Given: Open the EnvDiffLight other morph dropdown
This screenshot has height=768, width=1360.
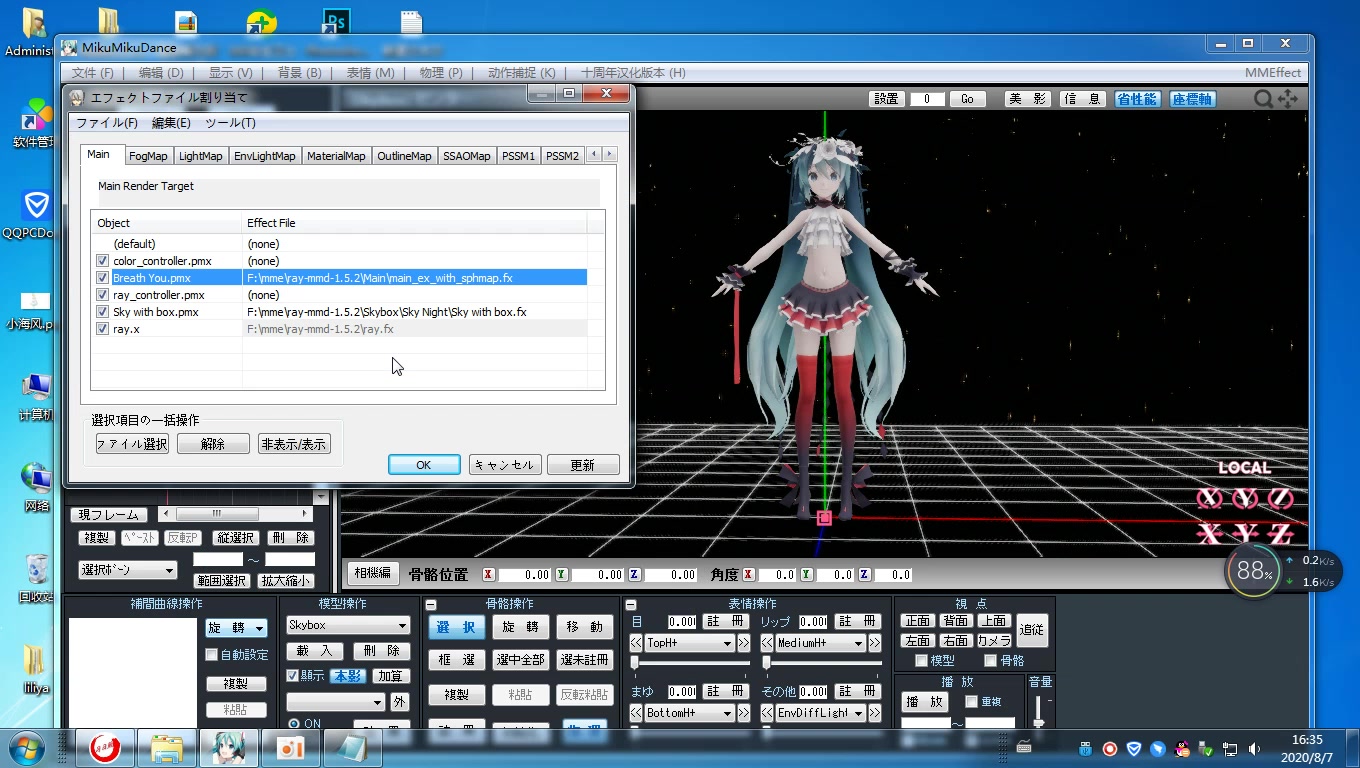Looking at the screenshot, I should [821, 713].
